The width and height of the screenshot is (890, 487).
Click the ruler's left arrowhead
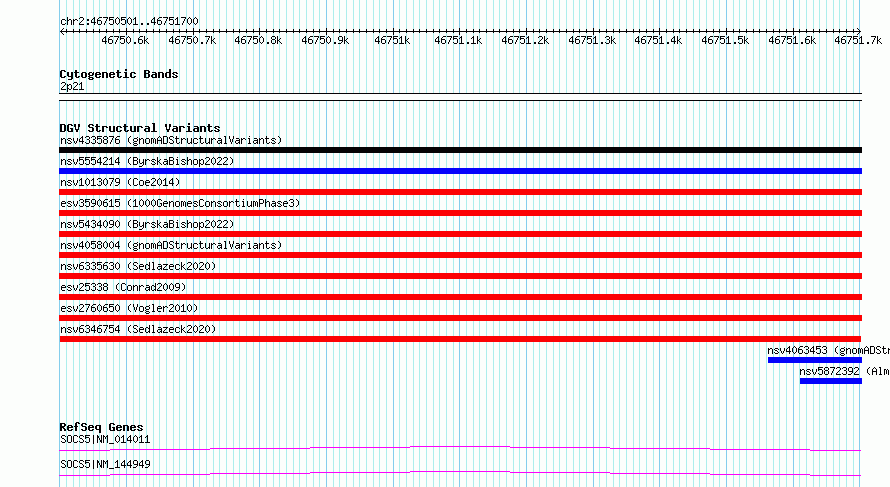[x=62, y=31]
